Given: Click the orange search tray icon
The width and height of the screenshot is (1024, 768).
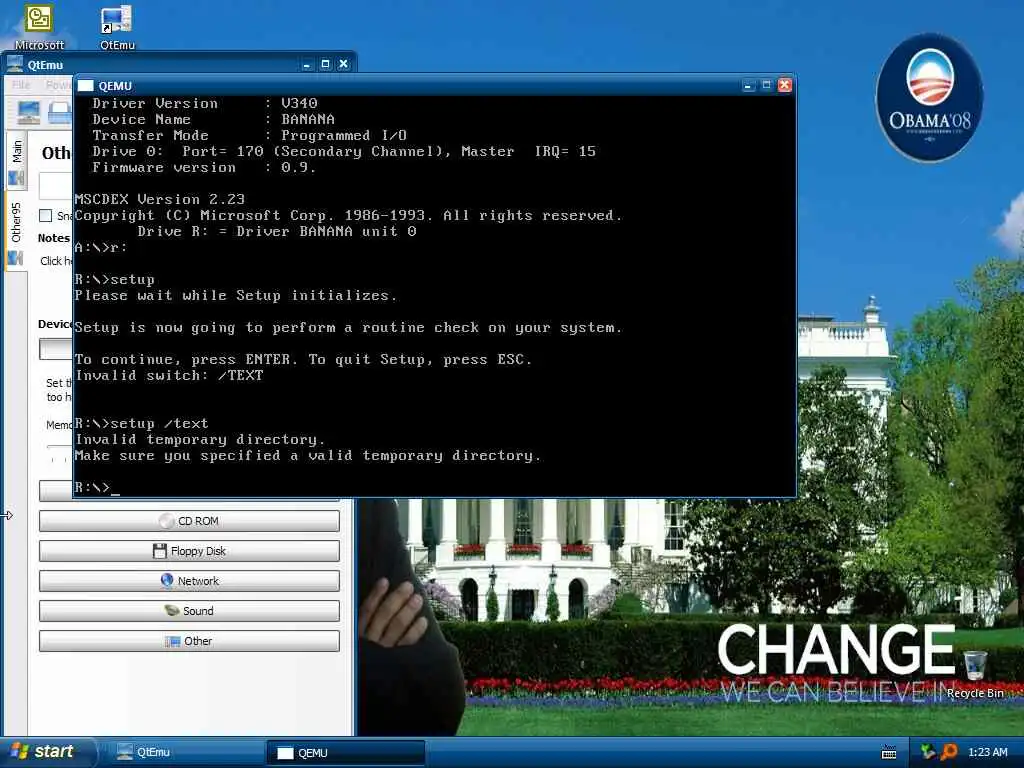Looking at the screenshot, I should pos(948,752).
